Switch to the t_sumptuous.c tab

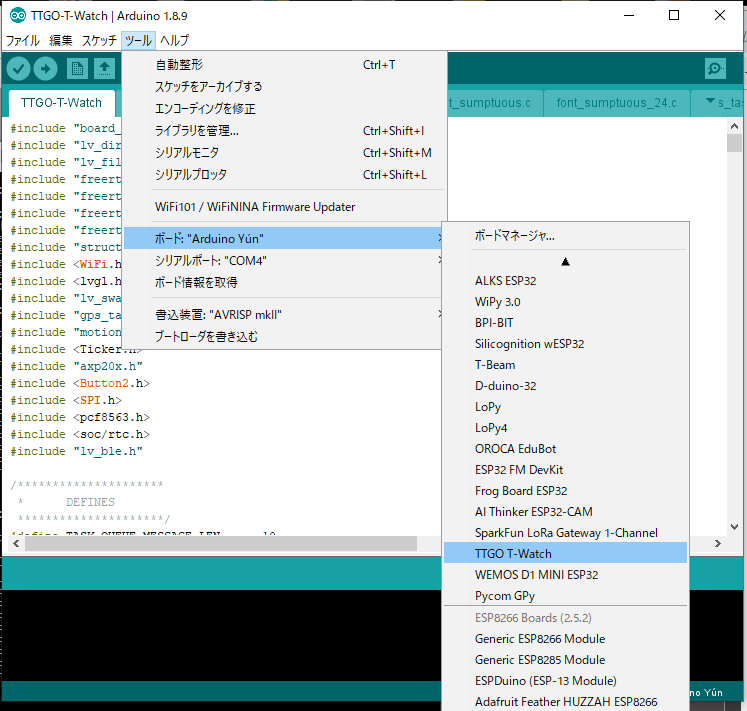click(494, 103)
